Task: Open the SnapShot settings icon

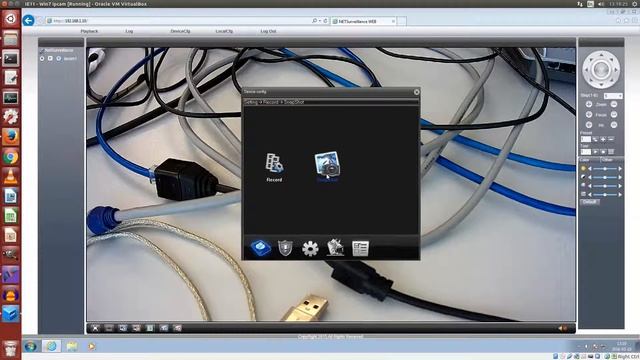Action: click(327, 167)
